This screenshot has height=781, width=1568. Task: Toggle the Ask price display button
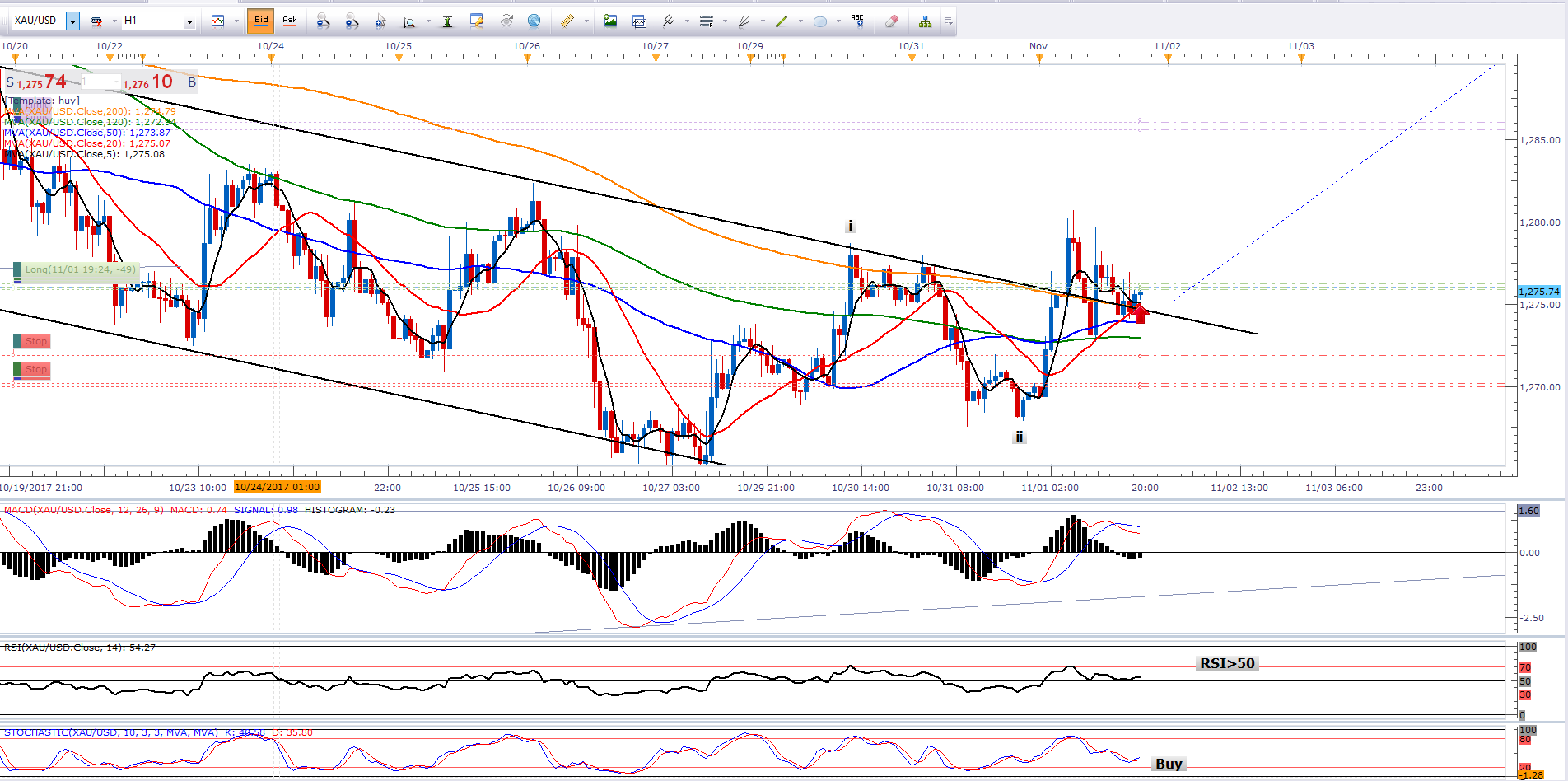click(x=290, y=21)
